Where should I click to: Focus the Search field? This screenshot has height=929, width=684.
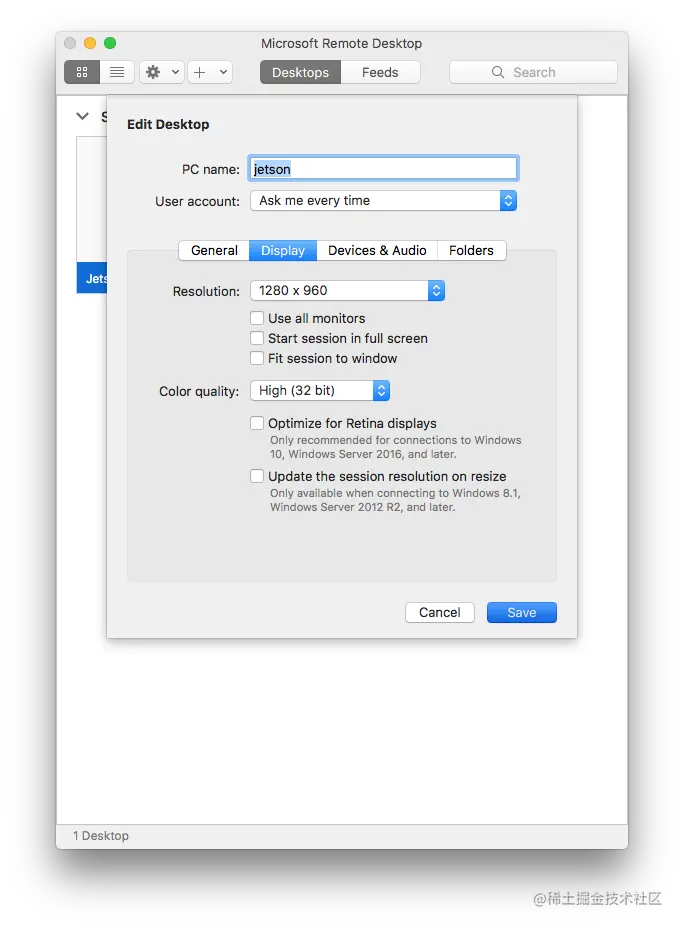pos(533,72)
